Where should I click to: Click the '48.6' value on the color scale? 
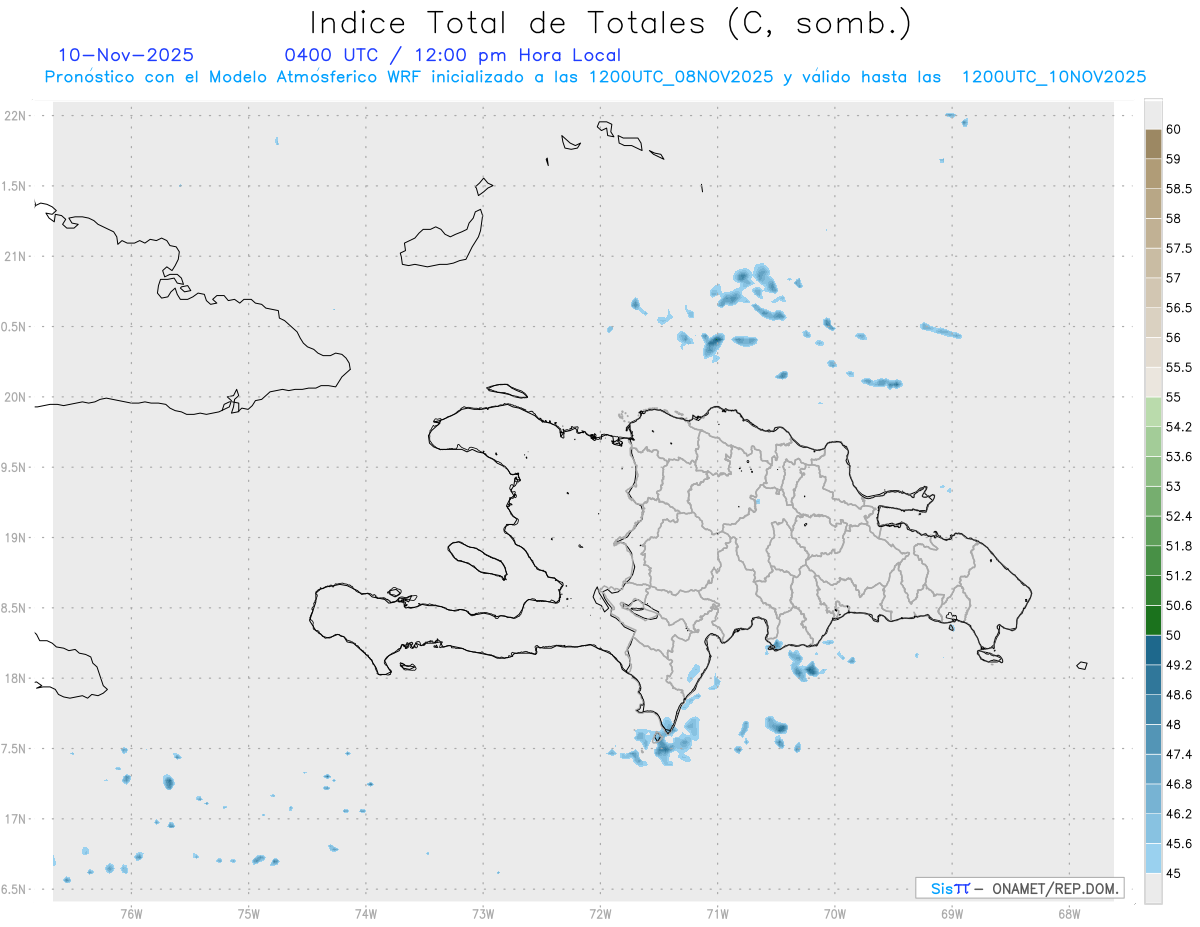coord(1179,694)
